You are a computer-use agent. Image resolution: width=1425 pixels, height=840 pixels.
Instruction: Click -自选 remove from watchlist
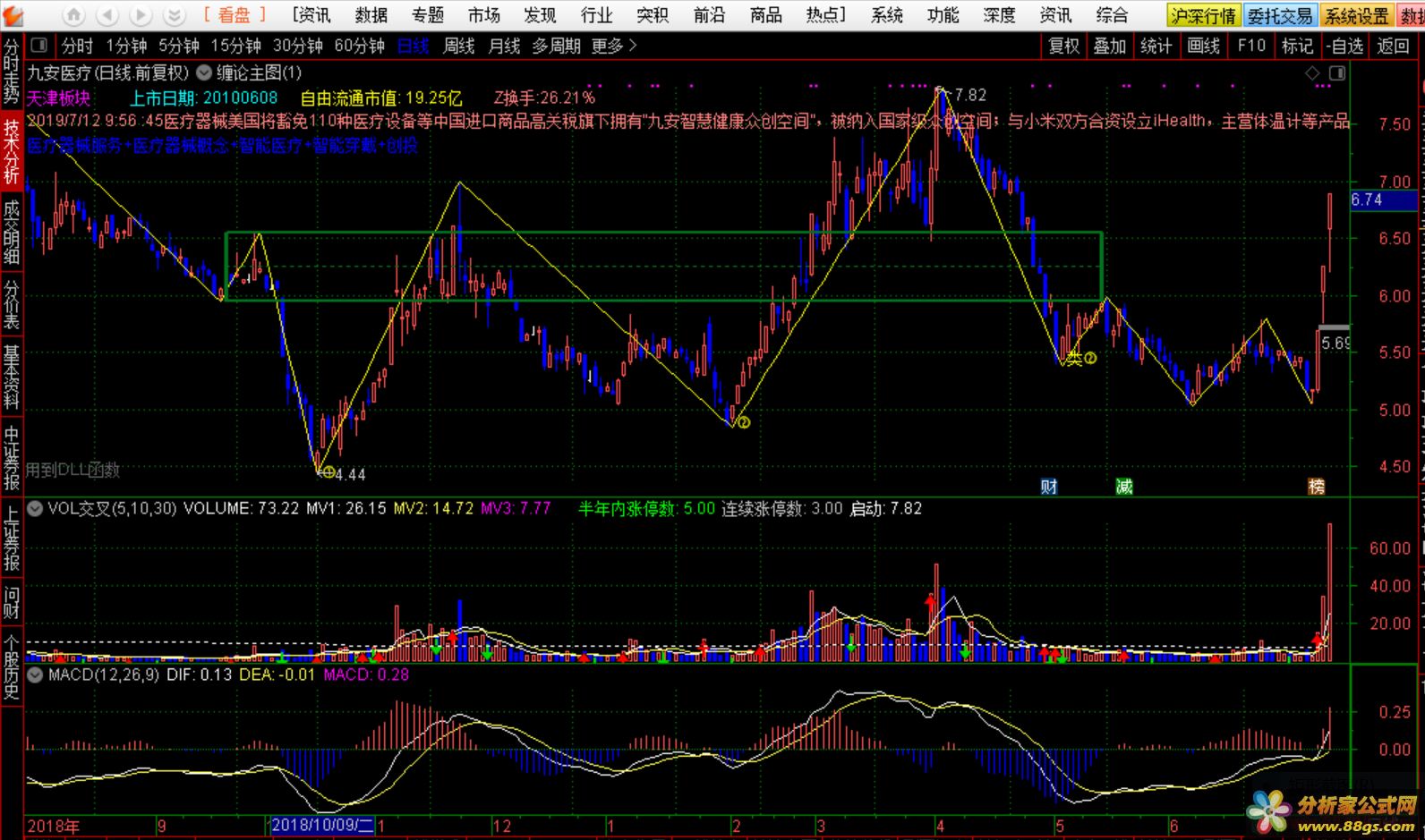(x=1344, y=46)
